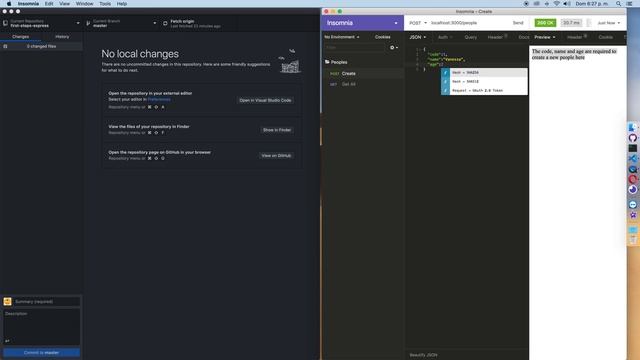This screenshot has height=360, width=640.
Task: Click the commit author avatar
Action: (x=7, y=302)
